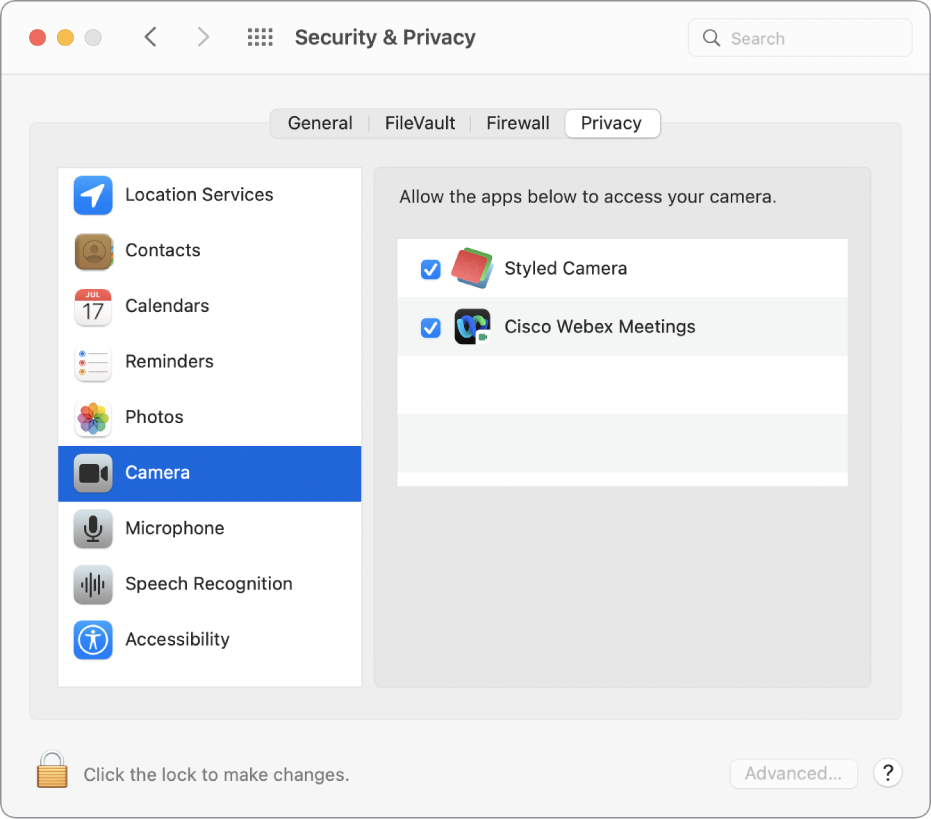
Task: Open the Photos flower icon
Action: [93, 418]
